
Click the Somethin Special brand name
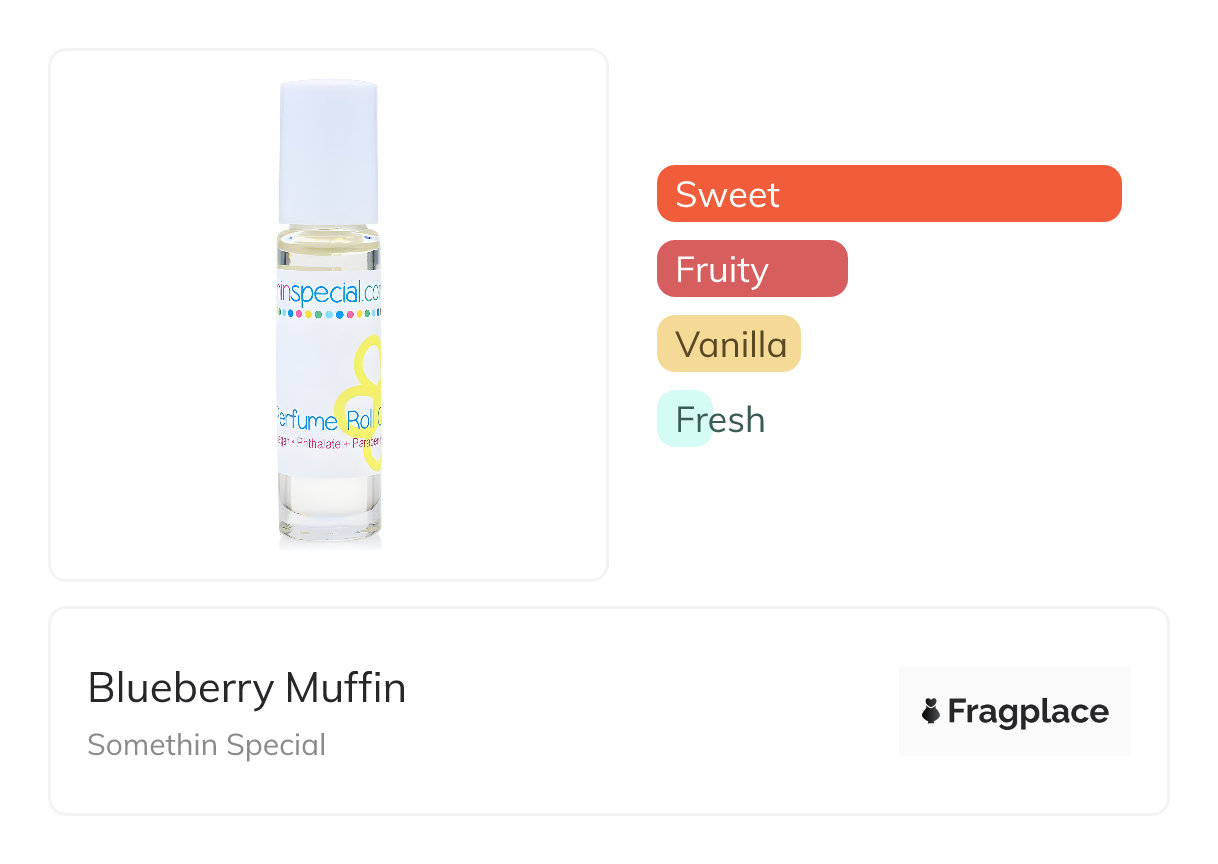click(207, 745)
